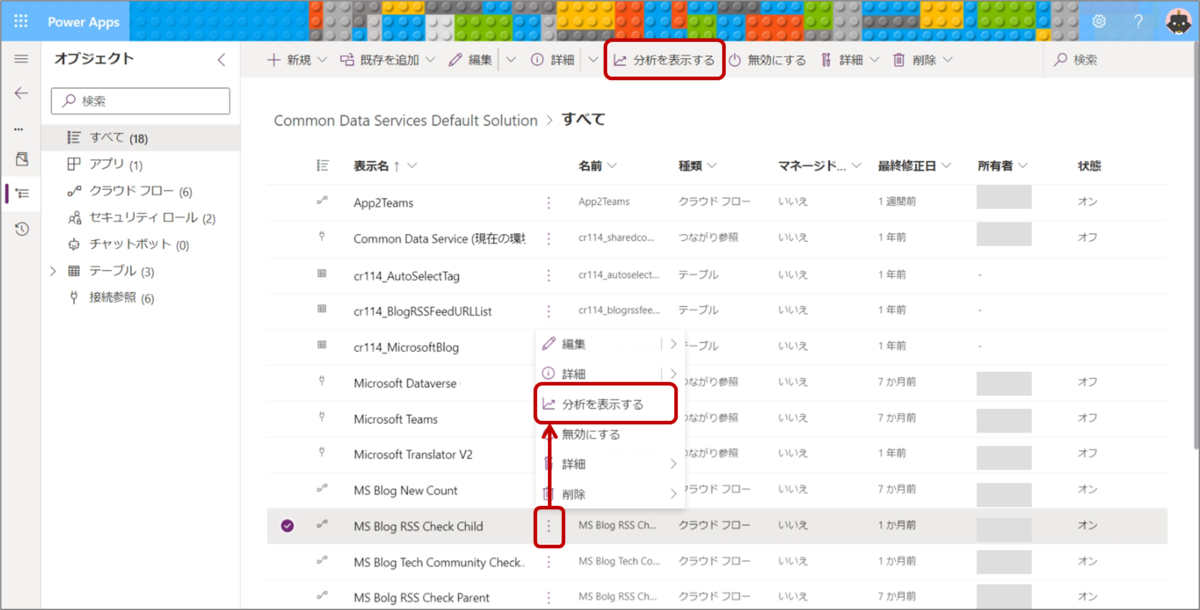1200x610 pixels.
Task: Open the cr114_MicrosoftBlog item
Action: [x=406, y=347]
